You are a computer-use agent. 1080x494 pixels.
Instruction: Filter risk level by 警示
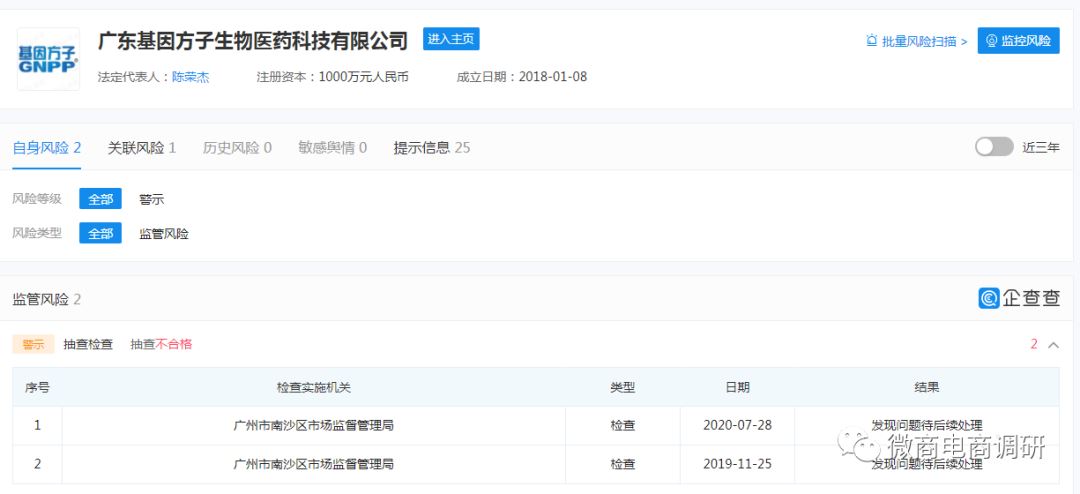pyautogui.click(x=152, y=200)
